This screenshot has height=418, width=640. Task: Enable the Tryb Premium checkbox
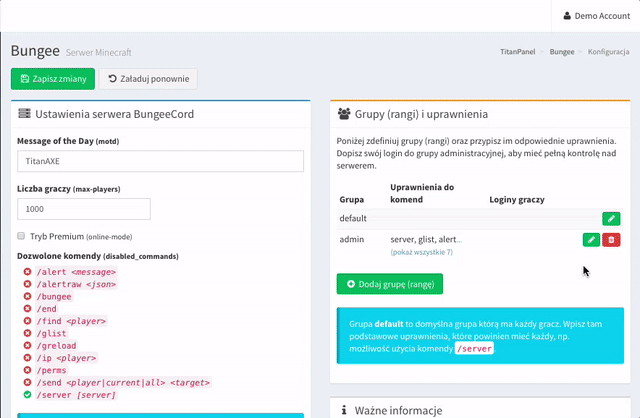click(22, 236)
